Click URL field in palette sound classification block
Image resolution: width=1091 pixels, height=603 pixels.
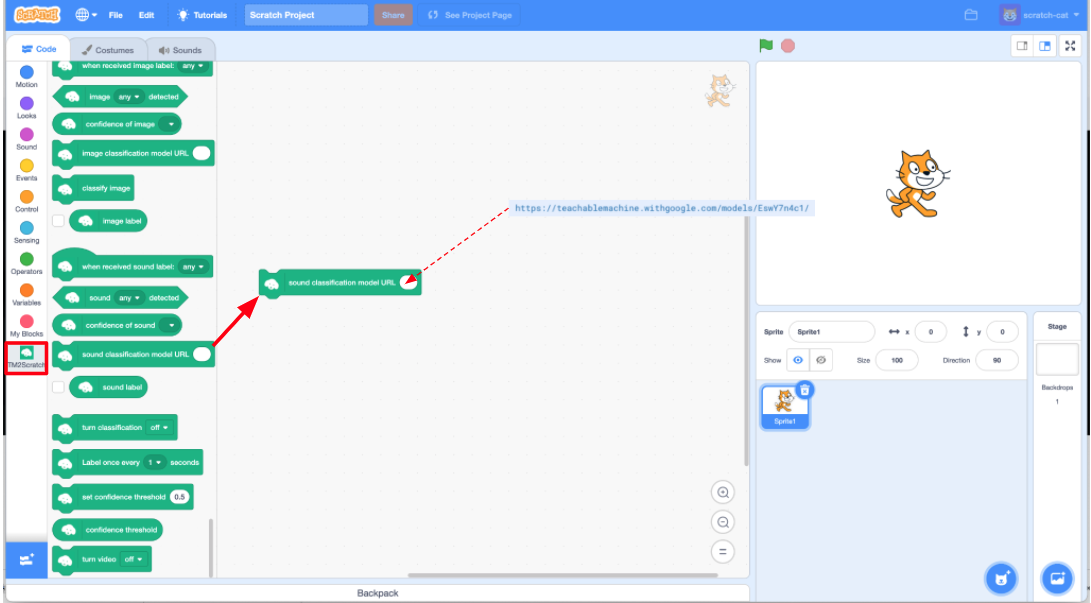(202, 354)
